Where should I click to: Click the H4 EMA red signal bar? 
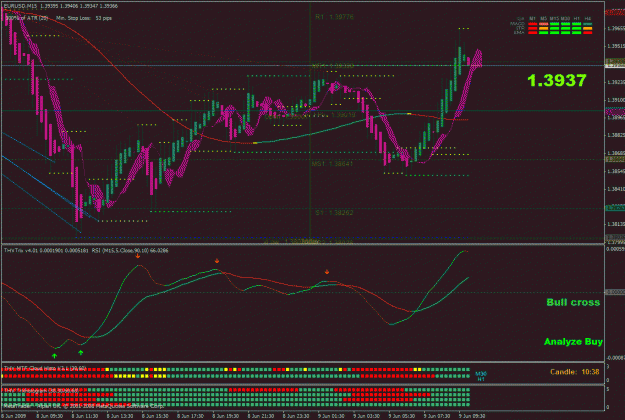tap(588, 33)
